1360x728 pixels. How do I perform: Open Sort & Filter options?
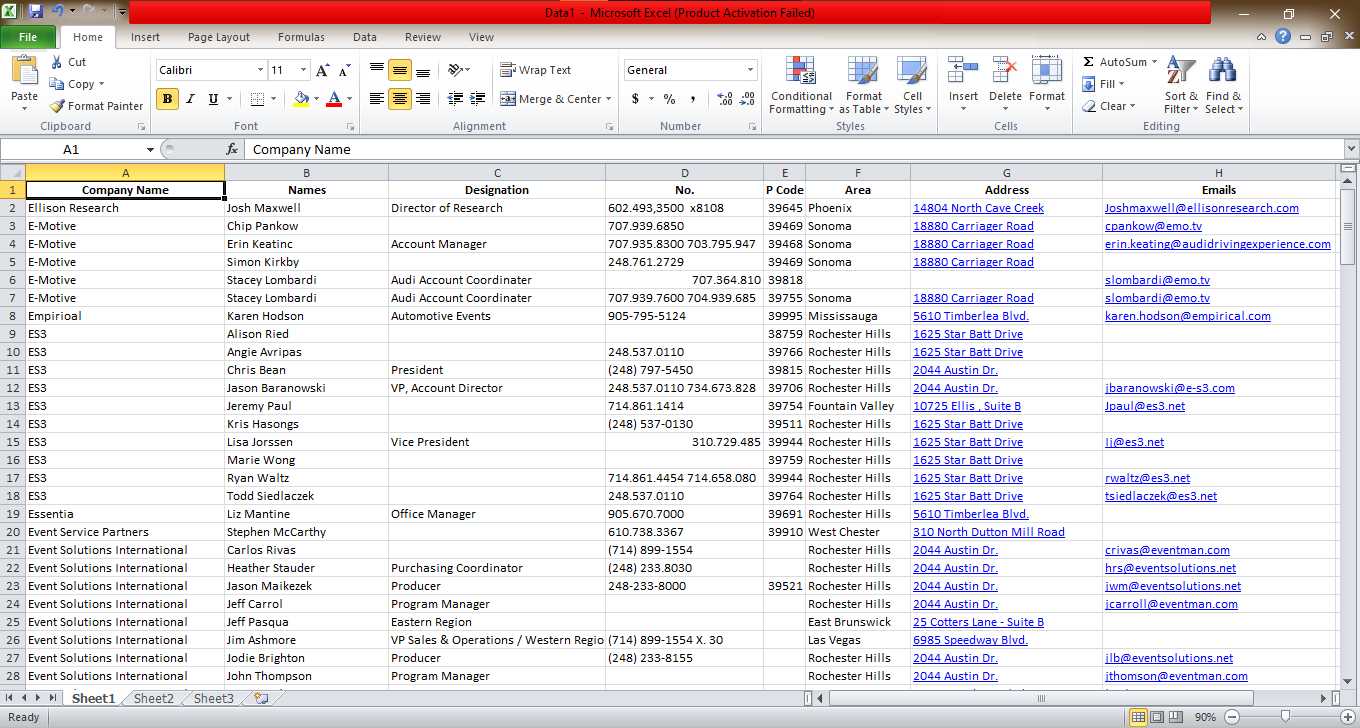pos(1181,86)
